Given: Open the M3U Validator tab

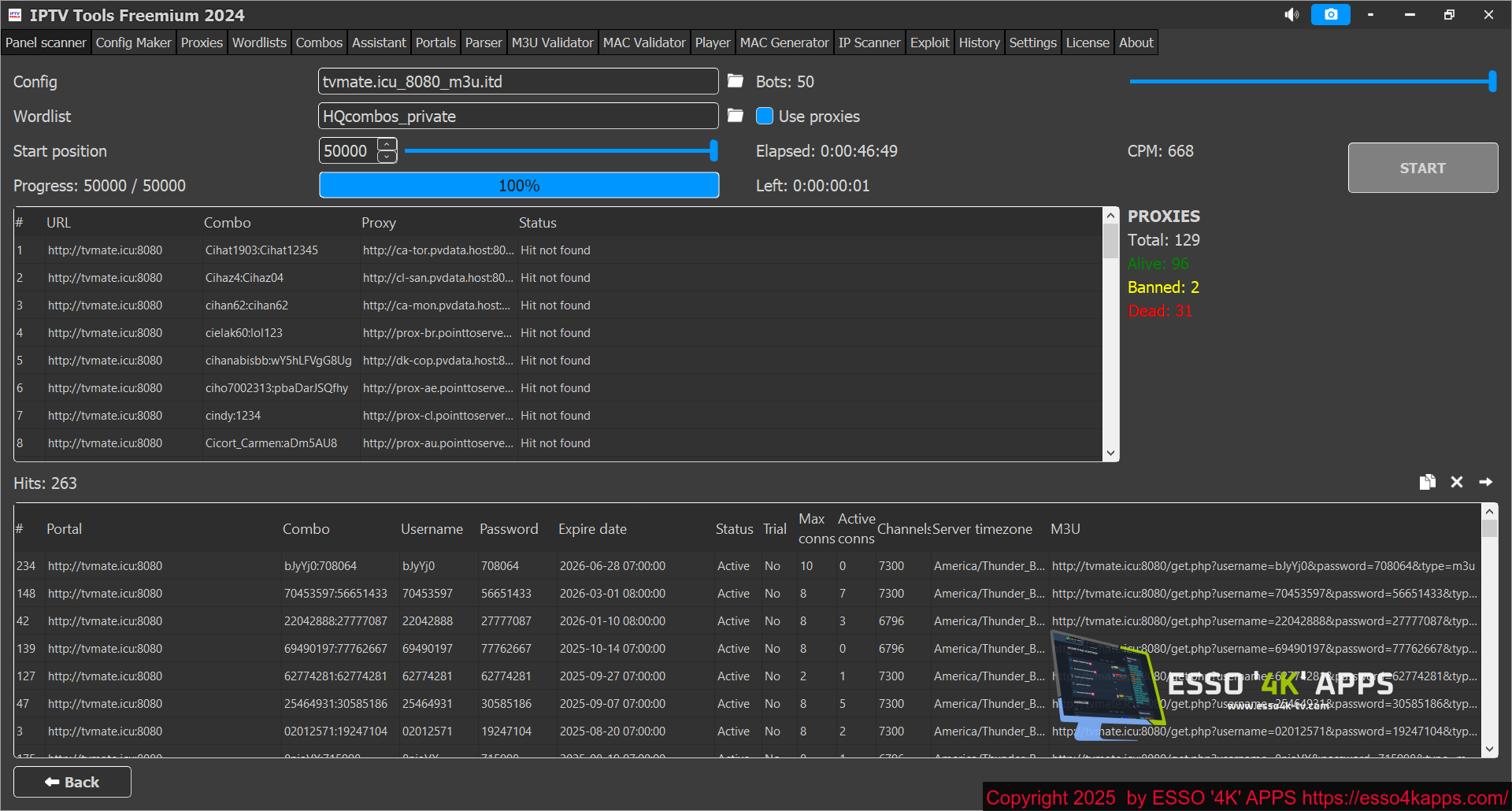Looking at the screenshot, I should 552,43.
